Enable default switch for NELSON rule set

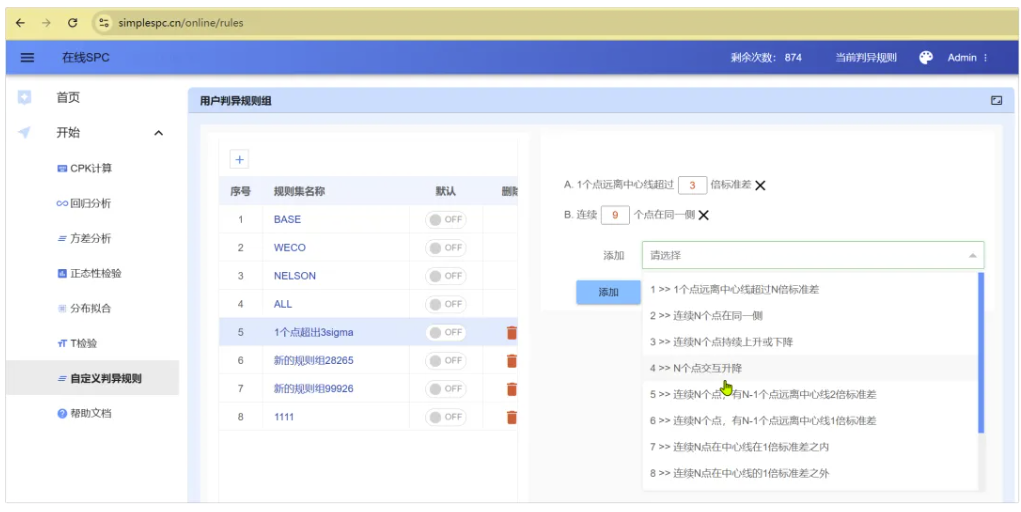tap(446, 276)
